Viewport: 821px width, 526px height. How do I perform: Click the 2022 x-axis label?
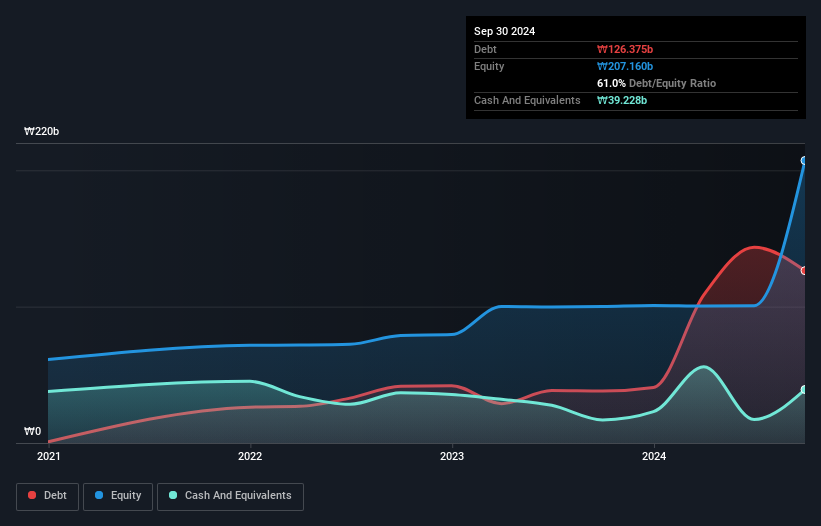pos(250,456)
